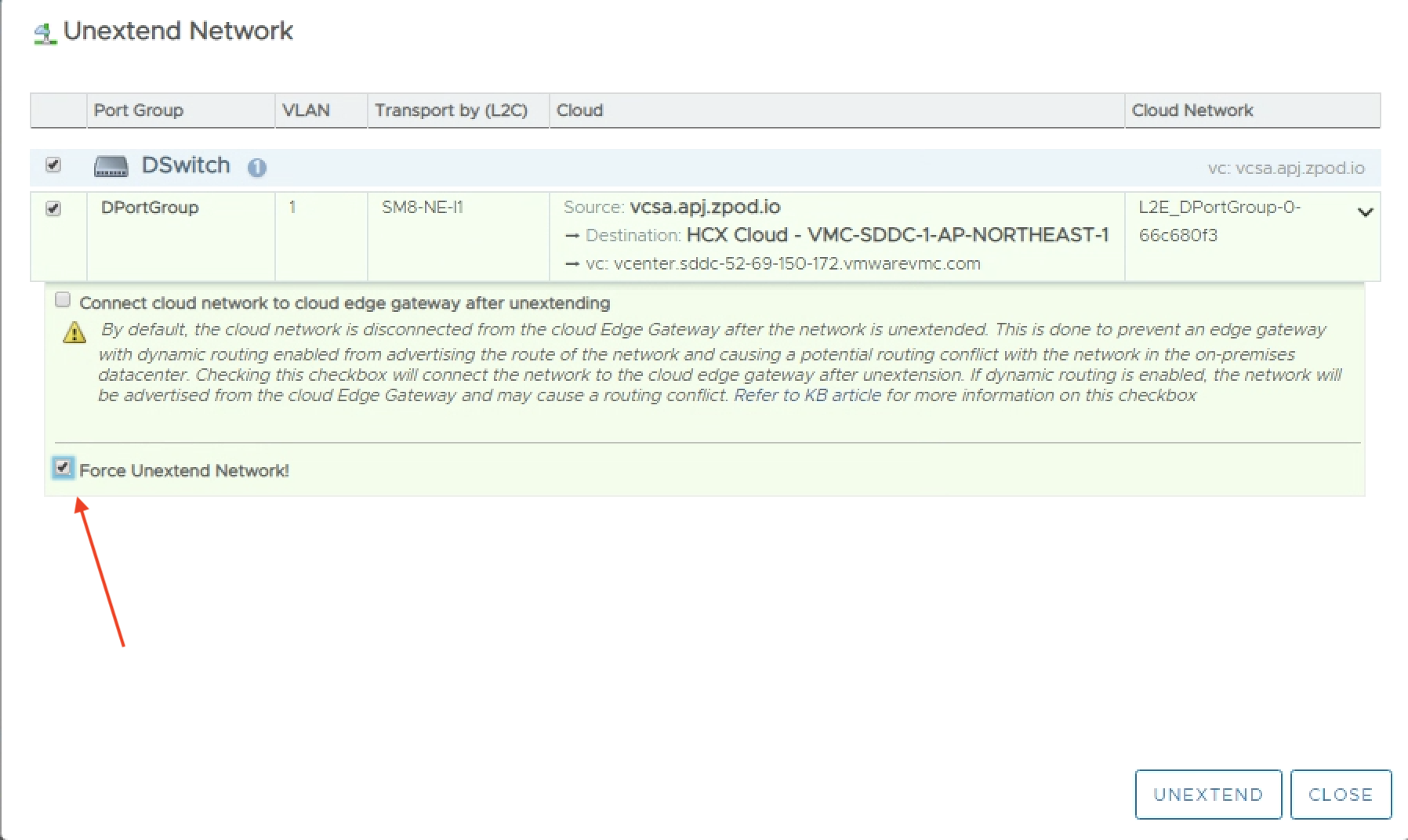
Task: Uncheck the DPortGroup row checkbox
Action: click(53, 208)
